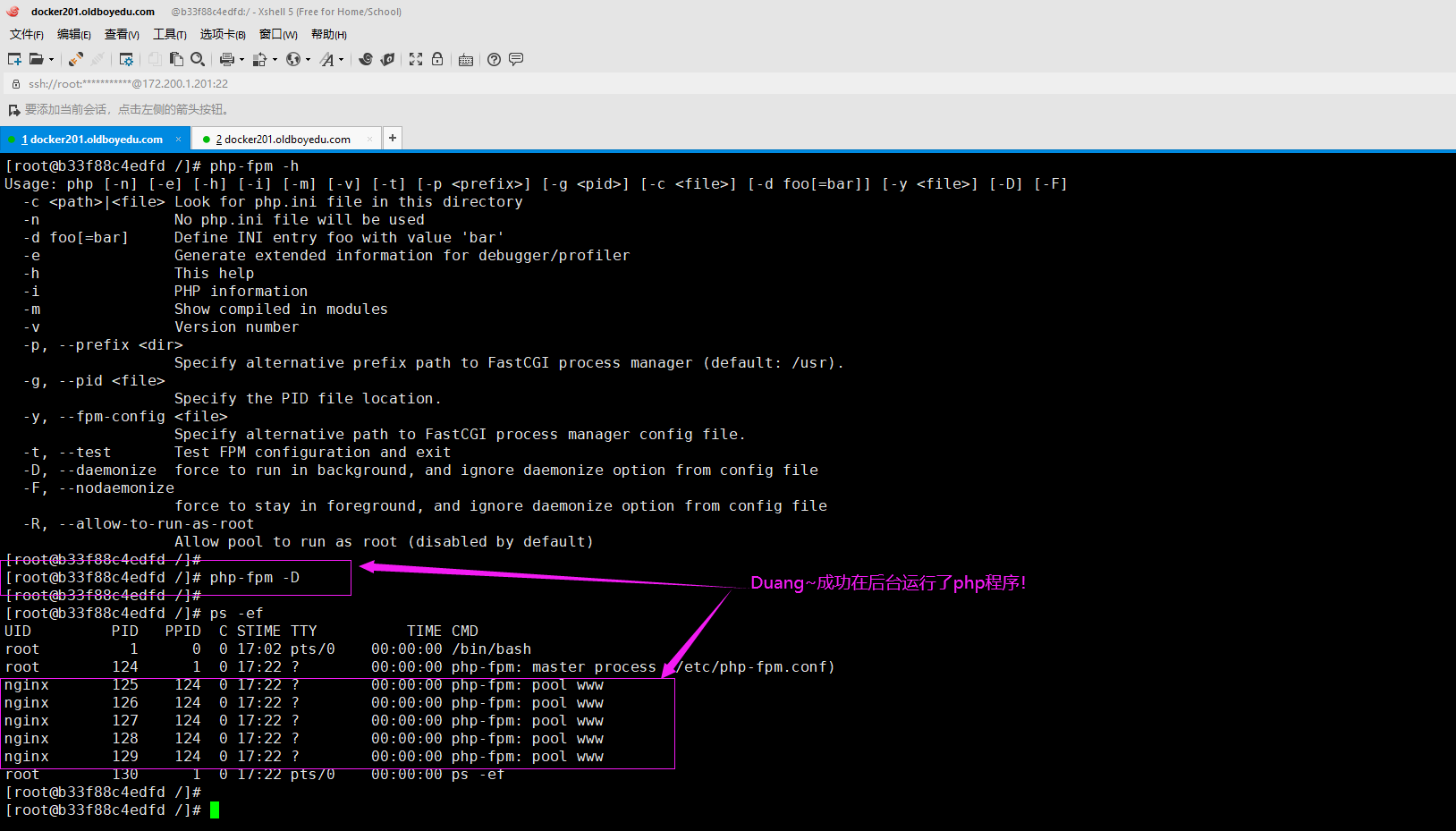The height and width of the screenshot is (831, 1456).
Task: Click the Reconnect plug icon
Action: tap(76, 59)
